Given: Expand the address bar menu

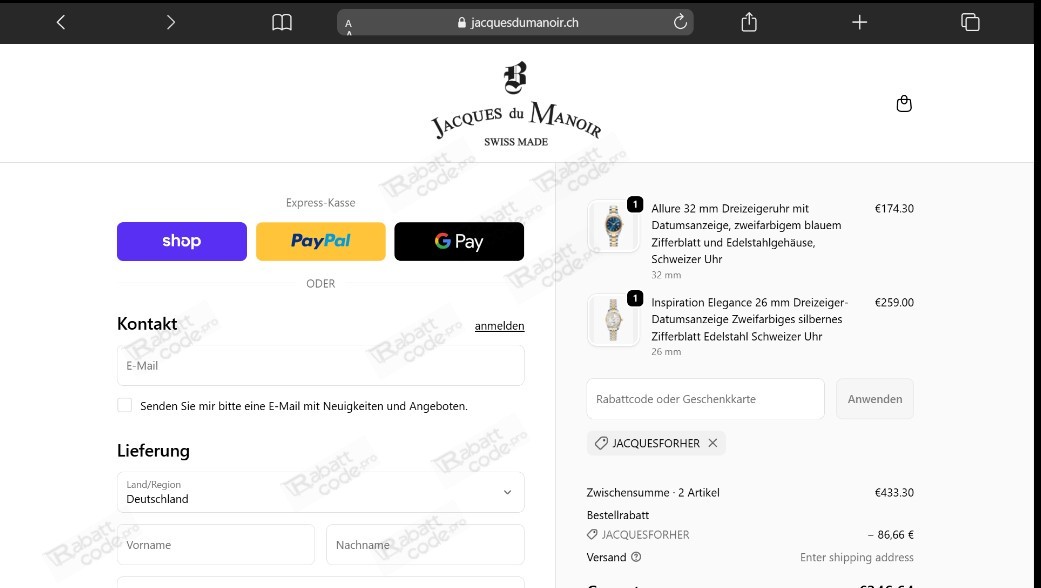Looking at the screenshot, I should click(347, 21).
